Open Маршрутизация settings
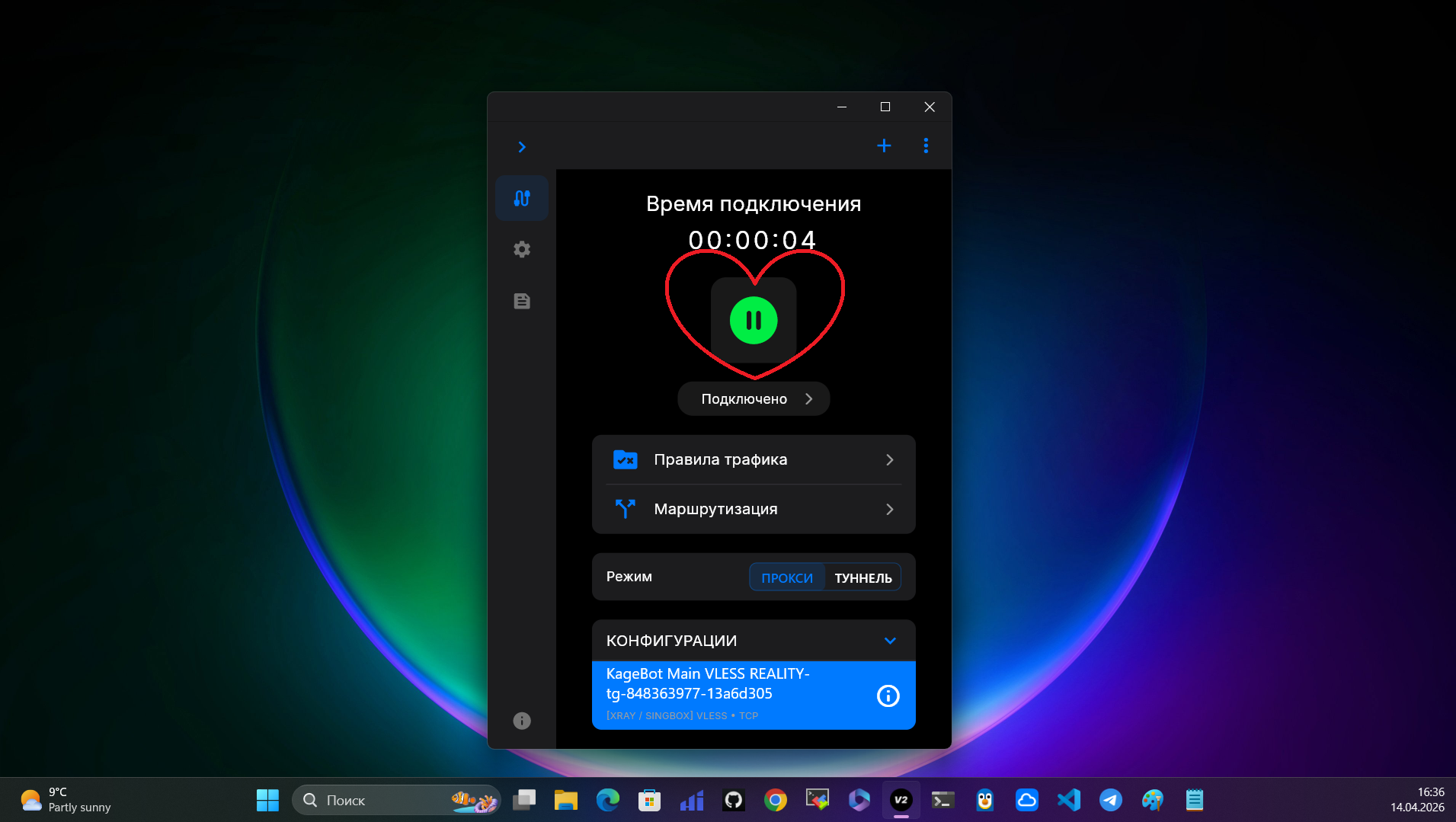Image resolution: width=1456 pixels, height=822 pixels. pos(753,509)
